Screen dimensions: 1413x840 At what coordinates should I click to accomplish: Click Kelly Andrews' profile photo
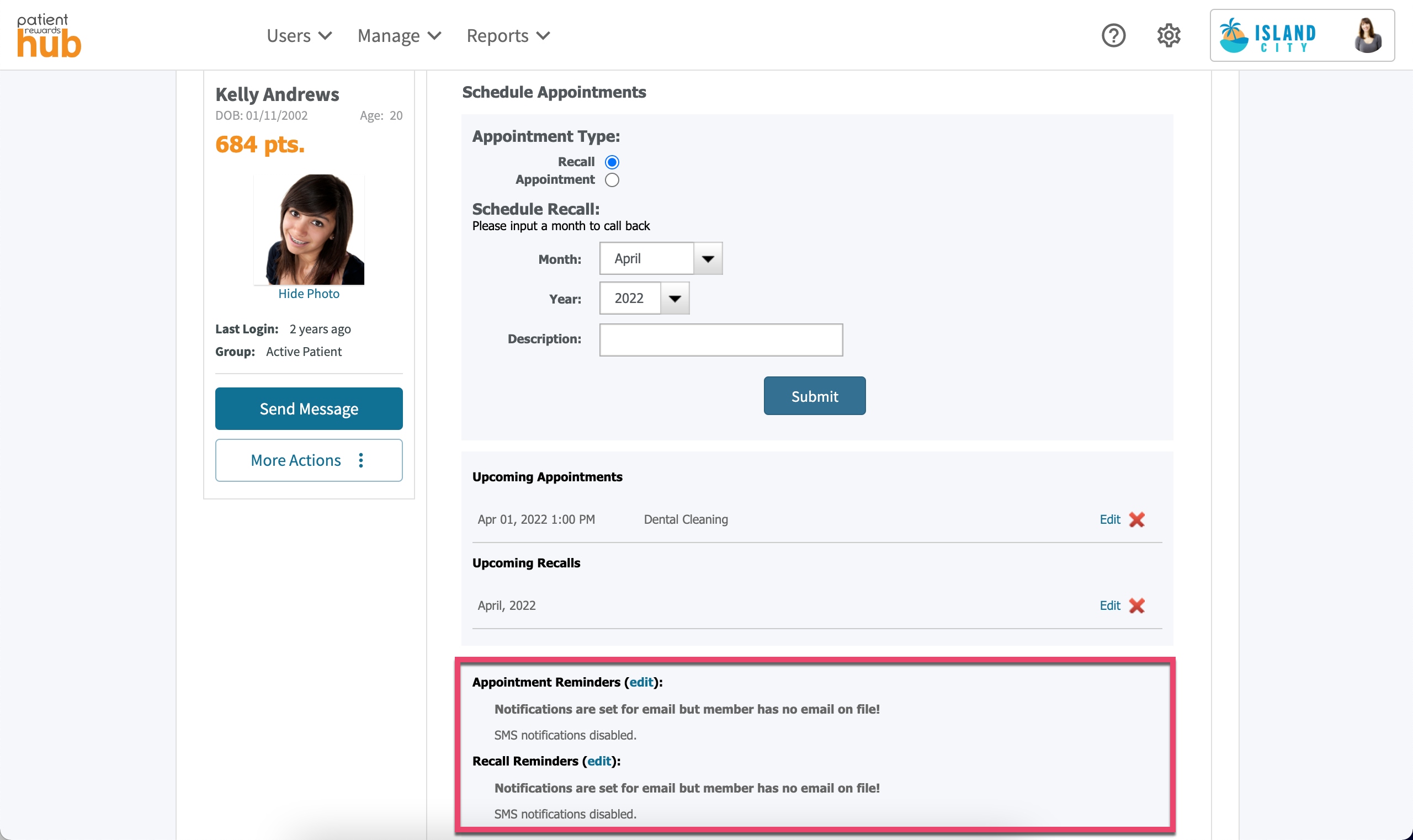click(309, 229)
